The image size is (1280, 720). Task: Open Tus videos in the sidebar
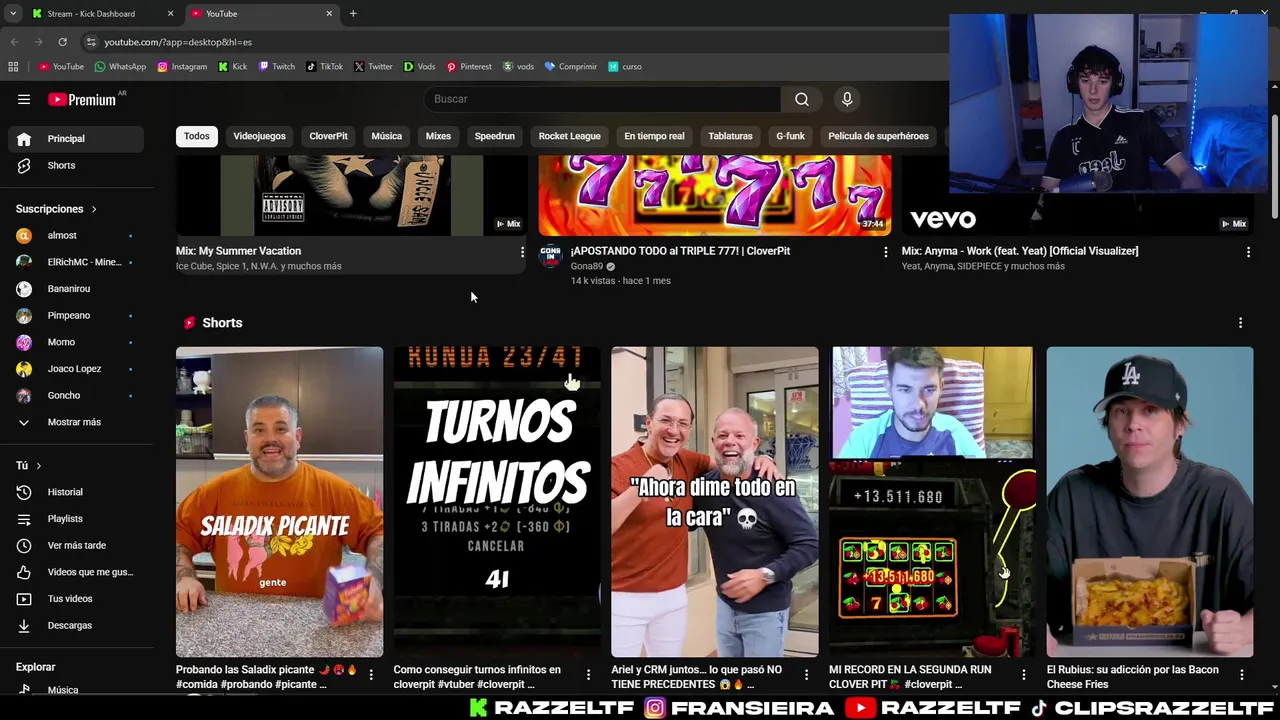tap(75, 599)
